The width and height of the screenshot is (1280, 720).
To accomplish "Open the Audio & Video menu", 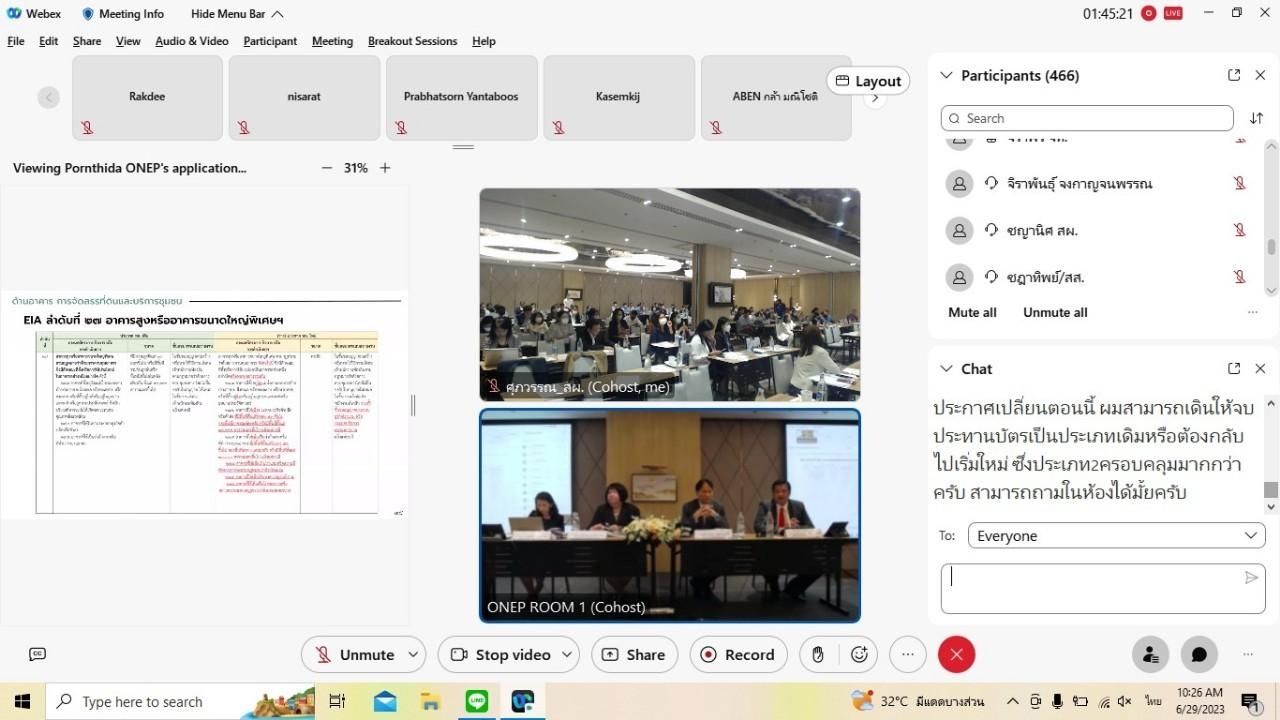I will click(192, 41).
